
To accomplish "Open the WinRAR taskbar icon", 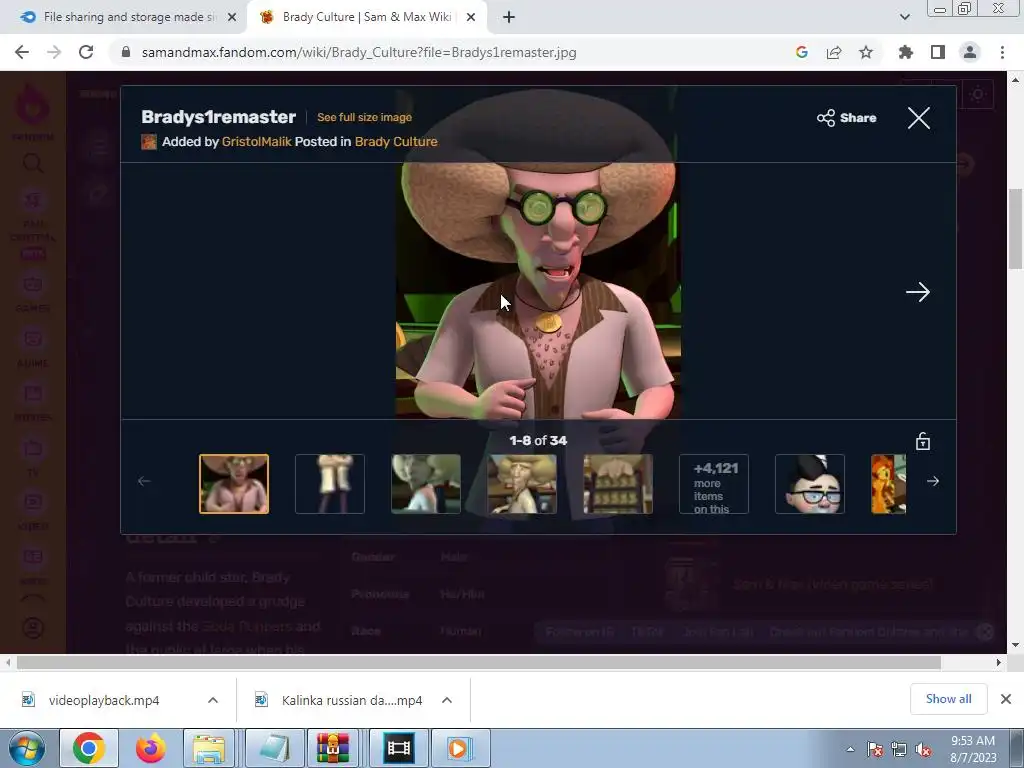I will tap(332, 748).
